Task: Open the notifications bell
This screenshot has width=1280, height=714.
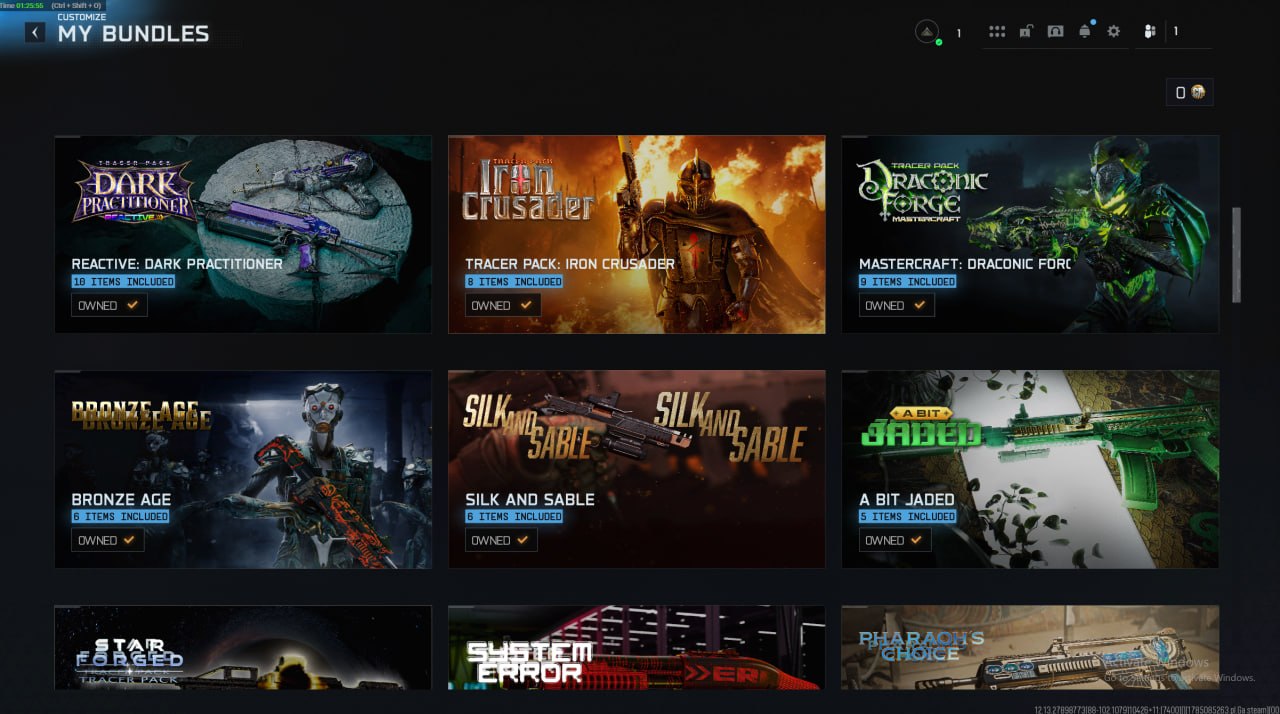Action: tap(1085, 32)
